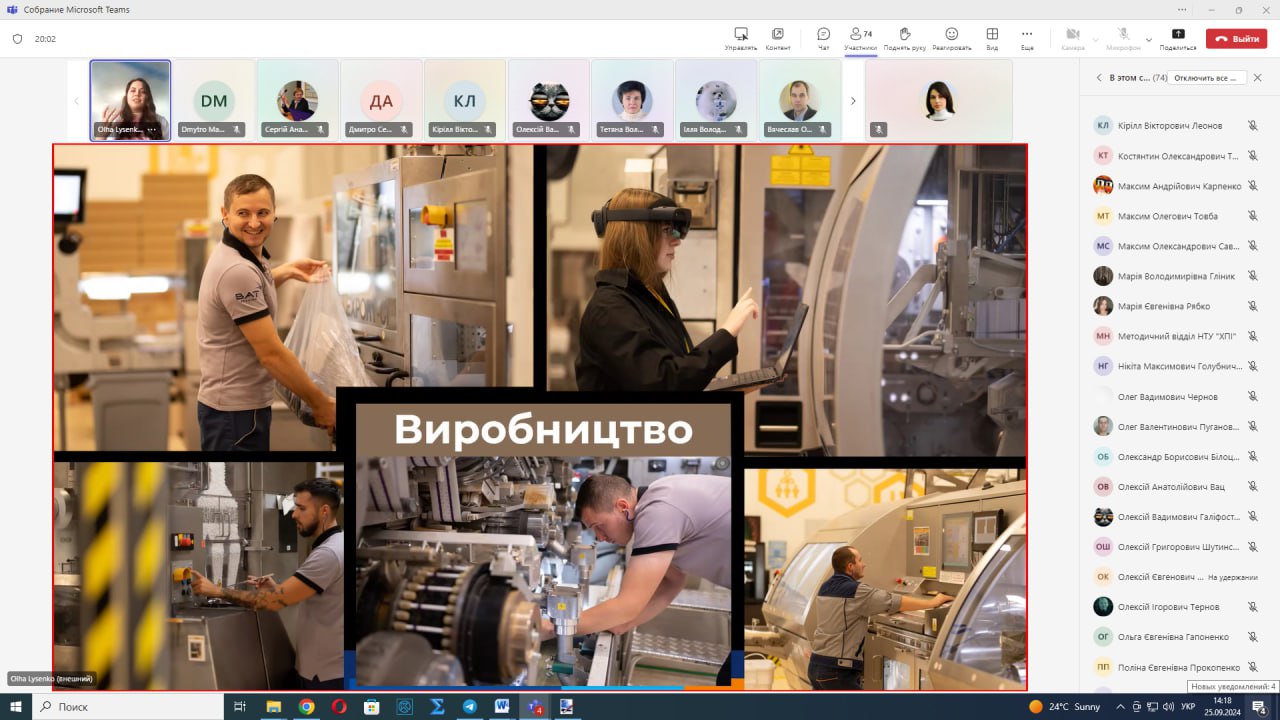Select participant Олексій Ігорович Тернов
The height and width of the screenshot is (720, 1280).
[1176, 606]
